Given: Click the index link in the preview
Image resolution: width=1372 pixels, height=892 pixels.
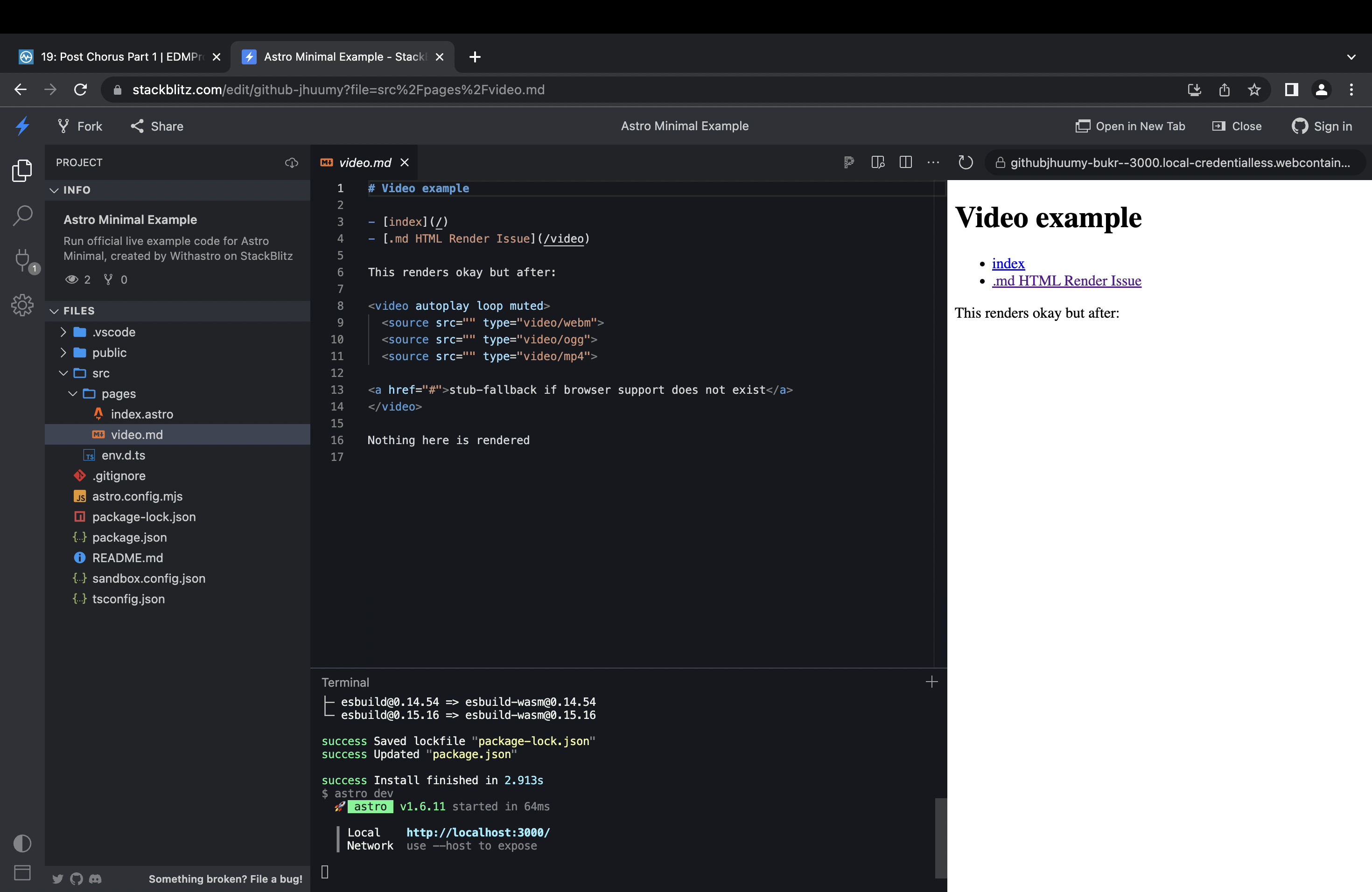Looking at the screenshot, I should tap(1008, 263).
